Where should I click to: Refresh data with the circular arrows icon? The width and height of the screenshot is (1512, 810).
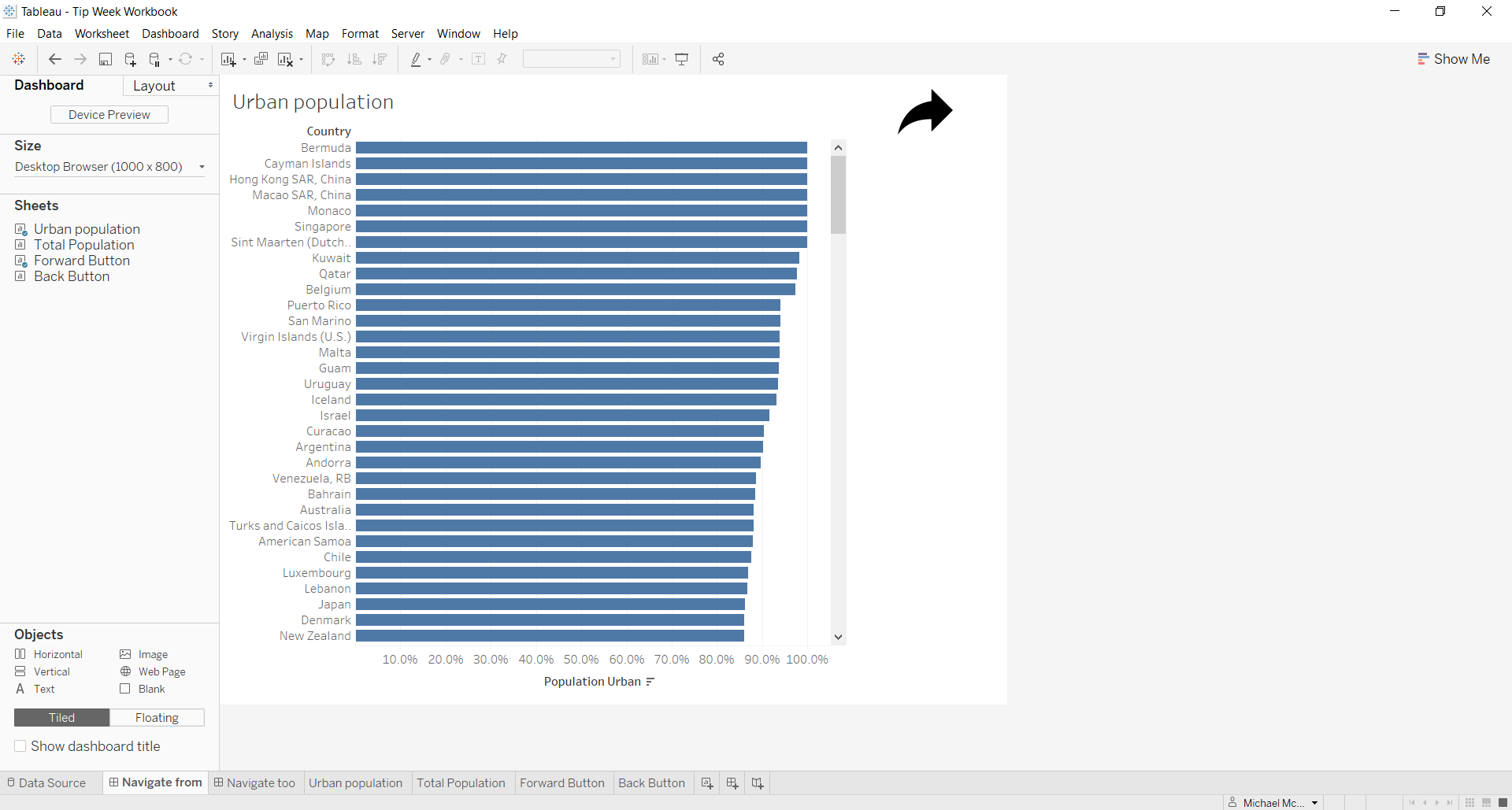(186, 59)
